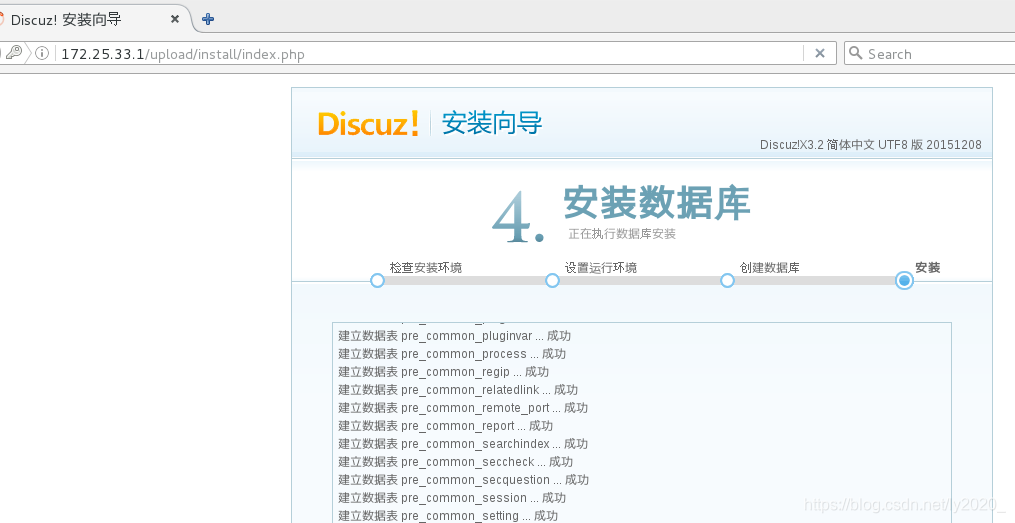Click the 检查安装环境 step label

pyautogui.click(x=425, y=267)
